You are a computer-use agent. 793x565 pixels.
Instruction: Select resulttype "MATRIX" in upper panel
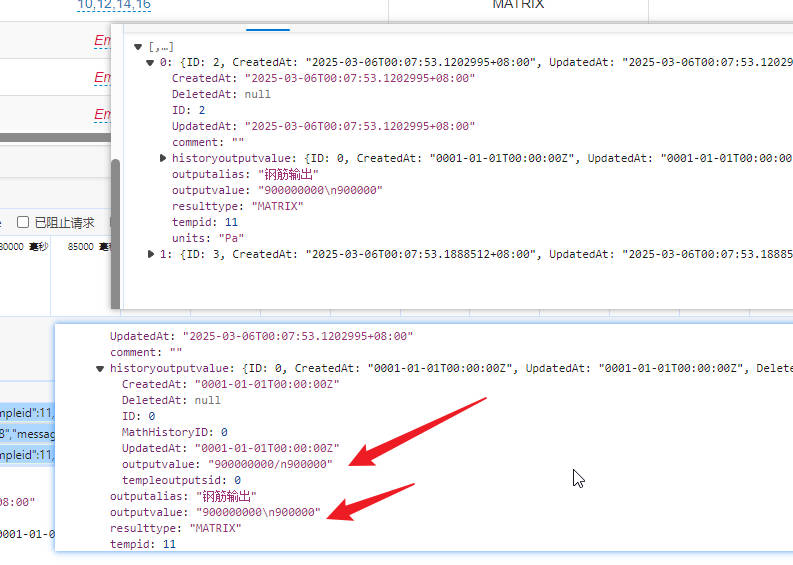click(x=237, y=206)
